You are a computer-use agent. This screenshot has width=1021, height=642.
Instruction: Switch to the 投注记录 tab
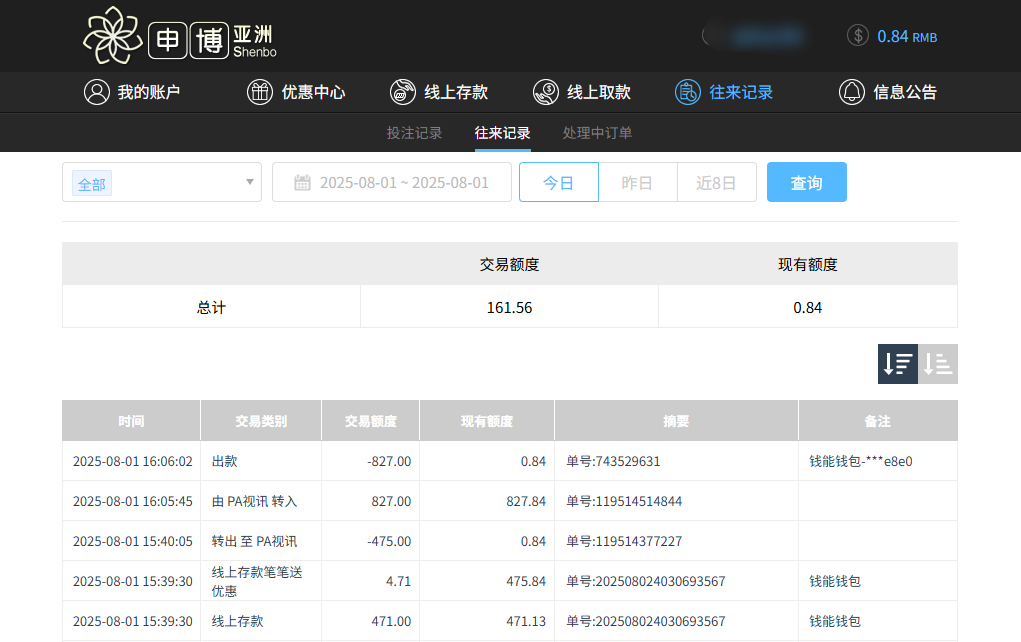click(x=414, y=131)
